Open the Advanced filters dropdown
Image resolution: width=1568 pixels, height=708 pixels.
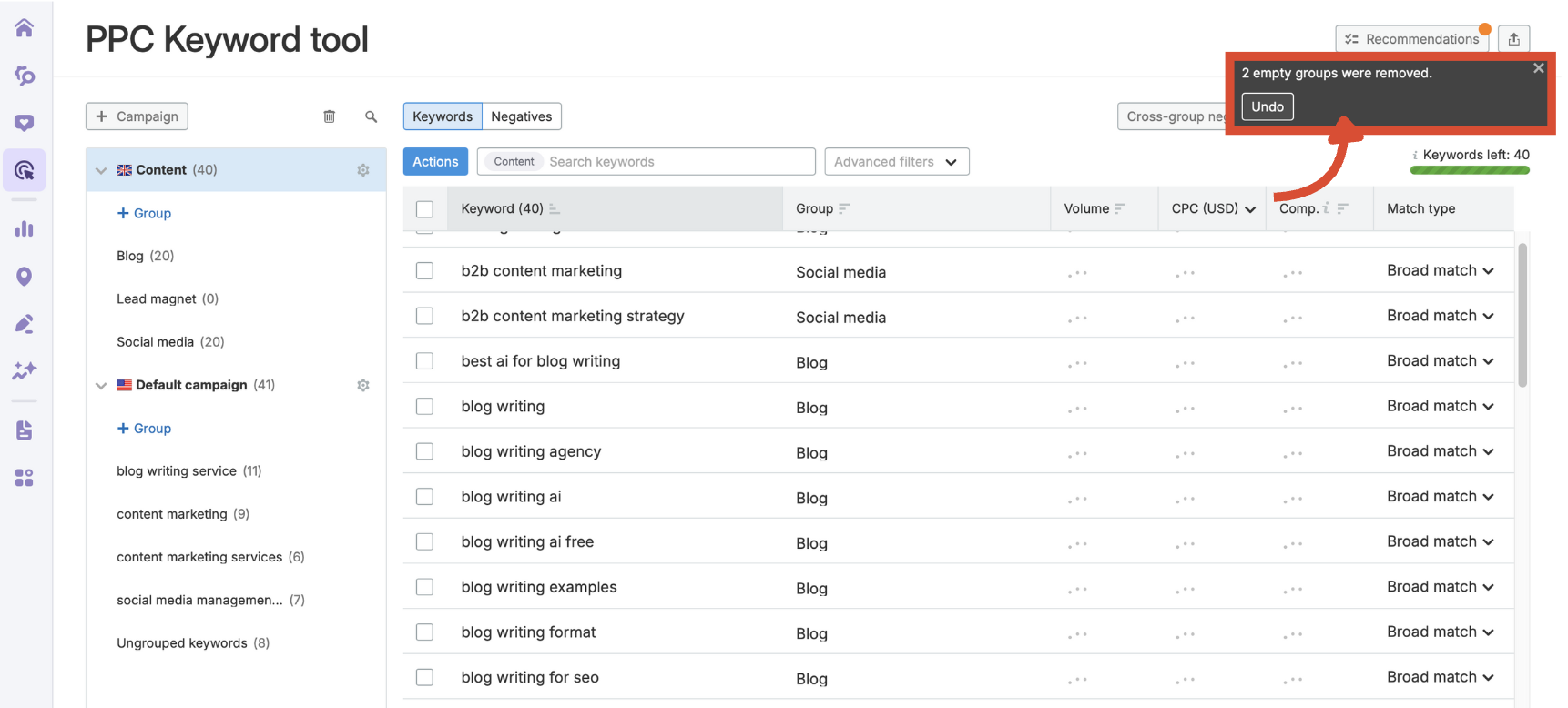(x=896, y=162)
